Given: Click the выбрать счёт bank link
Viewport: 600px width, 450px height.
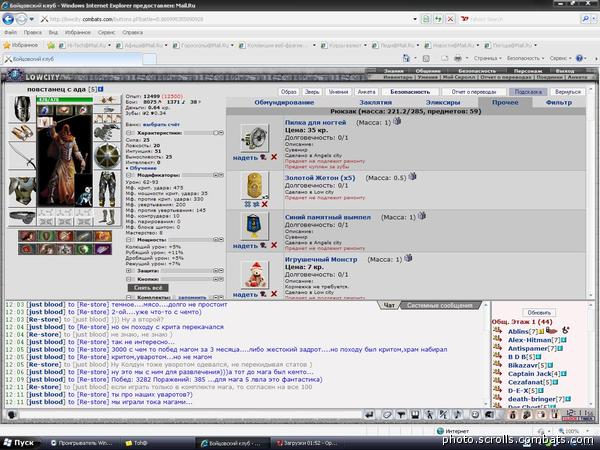Looking at the screenshot, I should click(x=161, y=124).
